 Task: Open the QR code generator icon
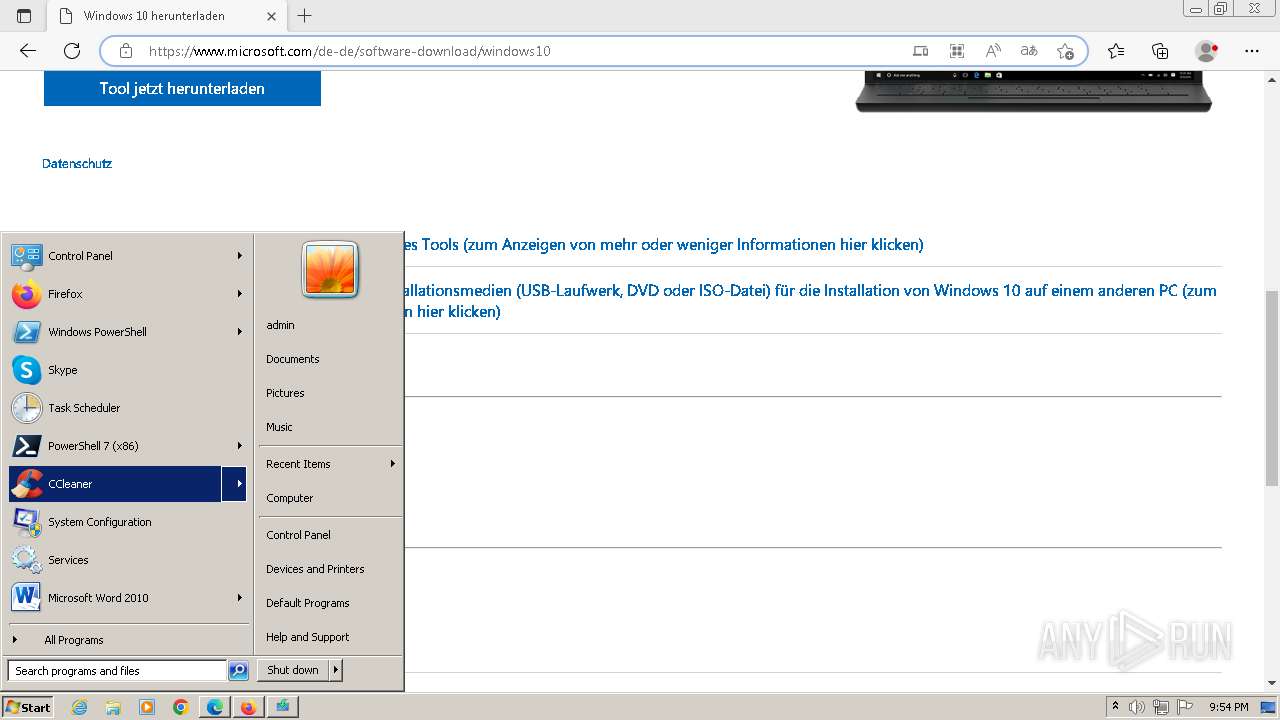957,51
